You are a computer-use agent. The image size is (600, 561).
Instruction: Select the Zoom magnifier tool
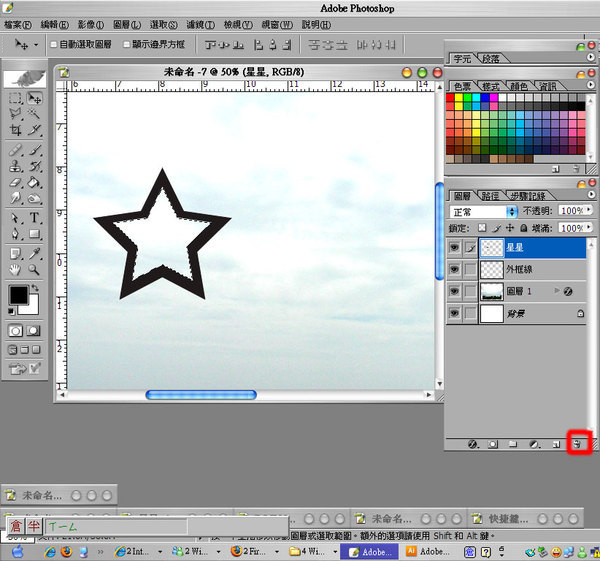pos(34,269)
